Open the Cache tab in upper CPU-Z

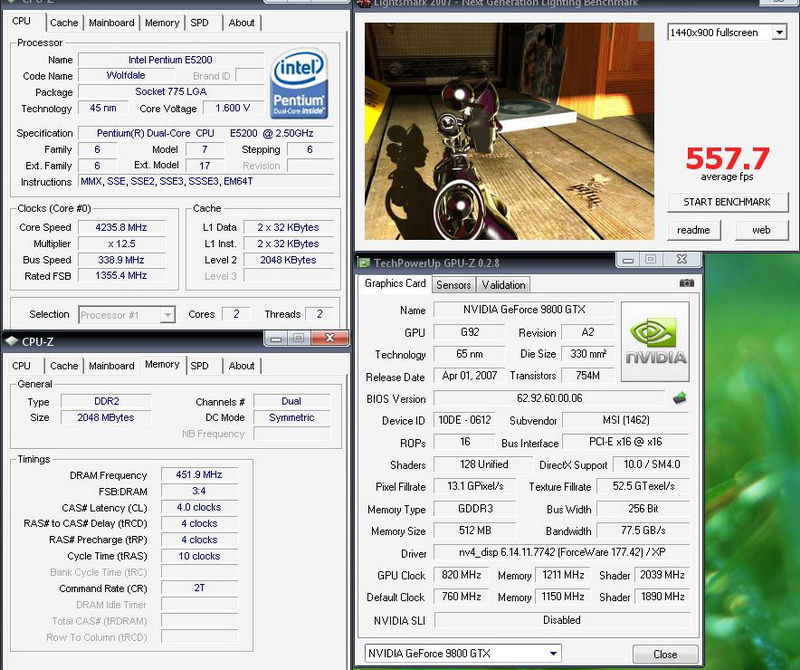pos(64,23)
